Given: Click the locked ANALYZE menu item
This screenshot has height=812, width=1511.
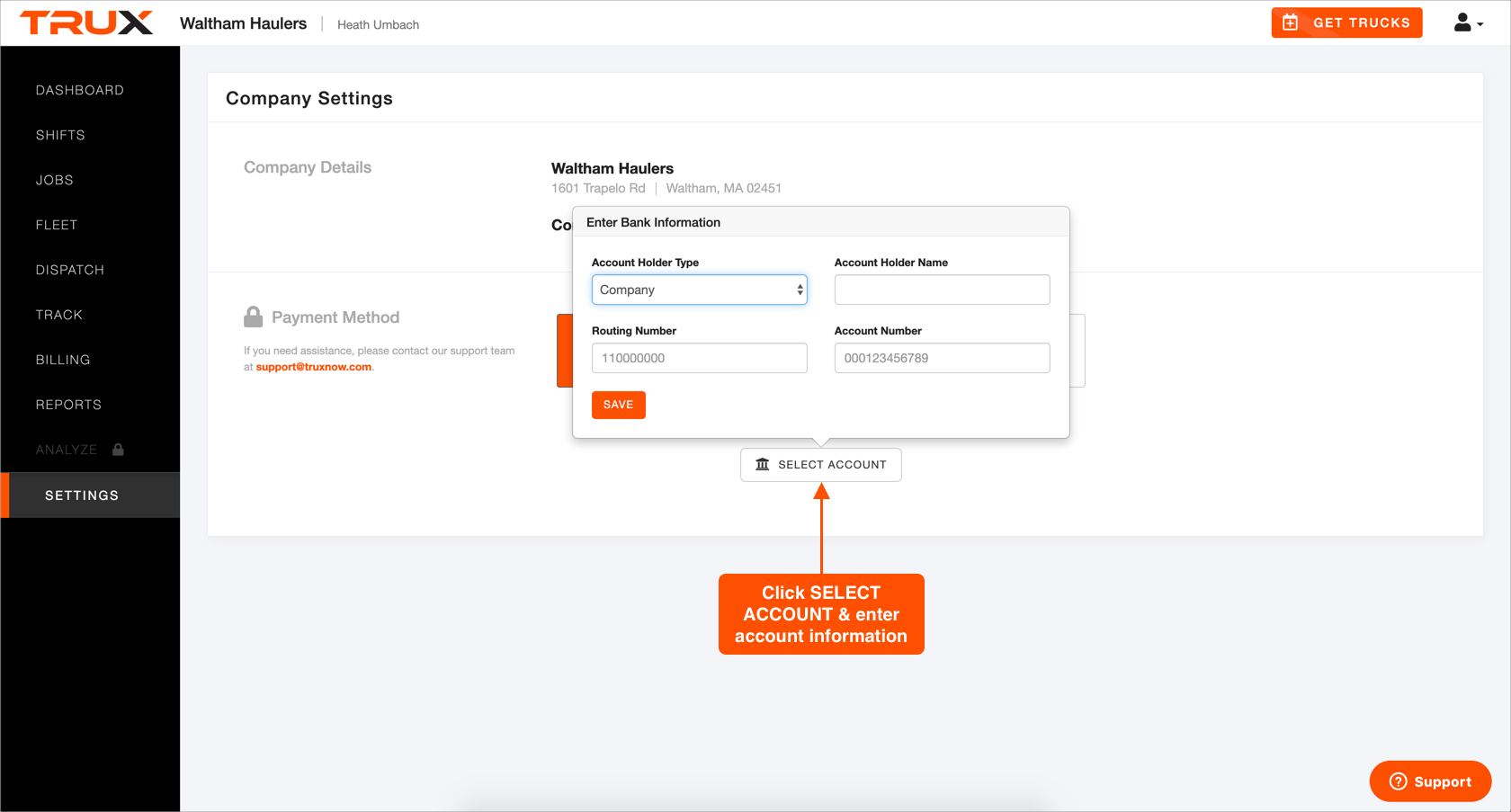Looking at the screenshot, I should pyautogui.click(x=67, y=450).
